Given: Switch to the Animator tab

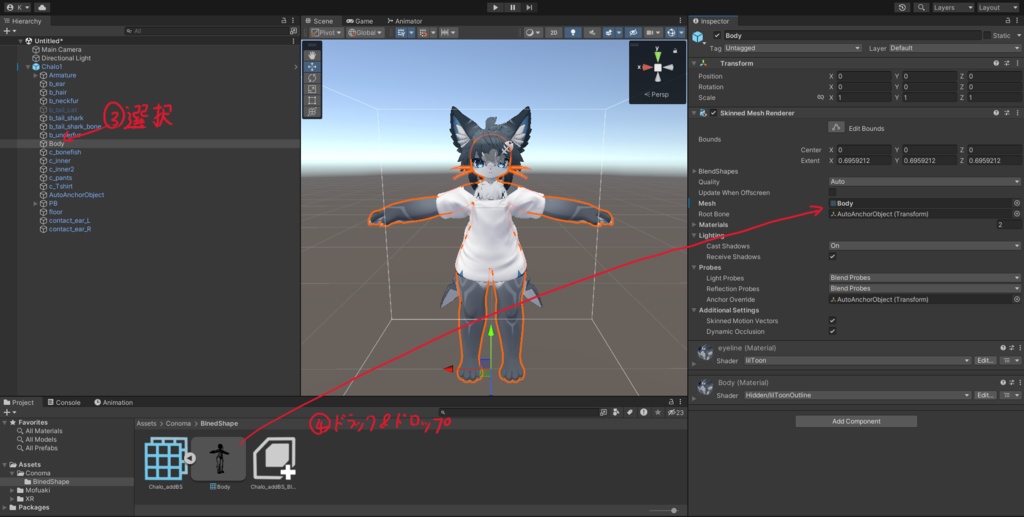Looking at the screenshot, I should 404,21.
